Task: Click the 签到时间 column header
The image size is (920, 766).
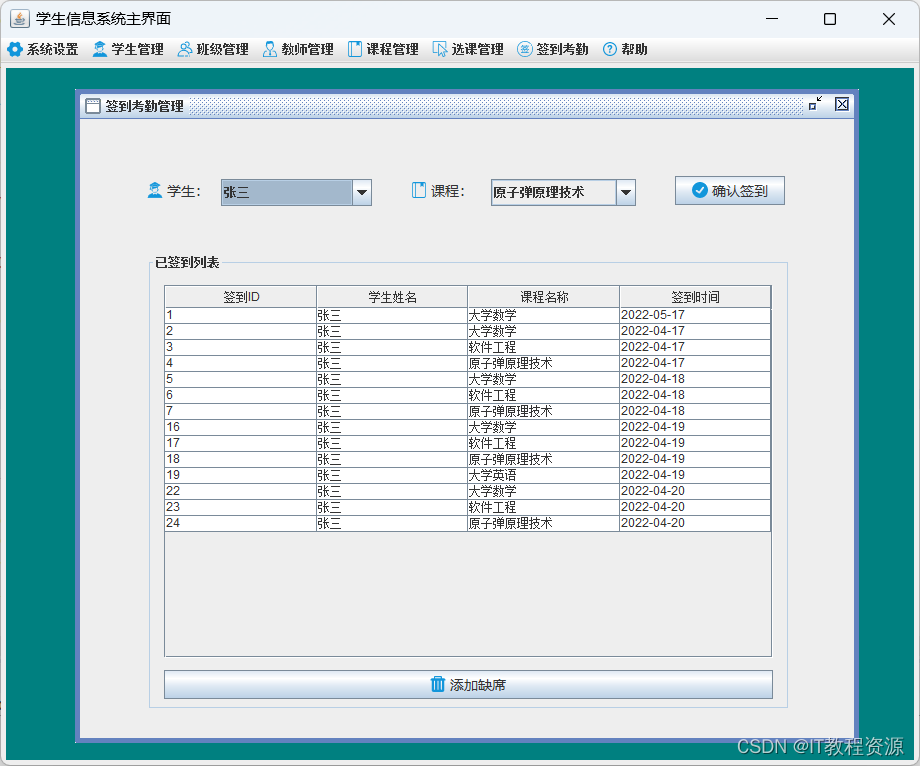Action: pos(695,297)
